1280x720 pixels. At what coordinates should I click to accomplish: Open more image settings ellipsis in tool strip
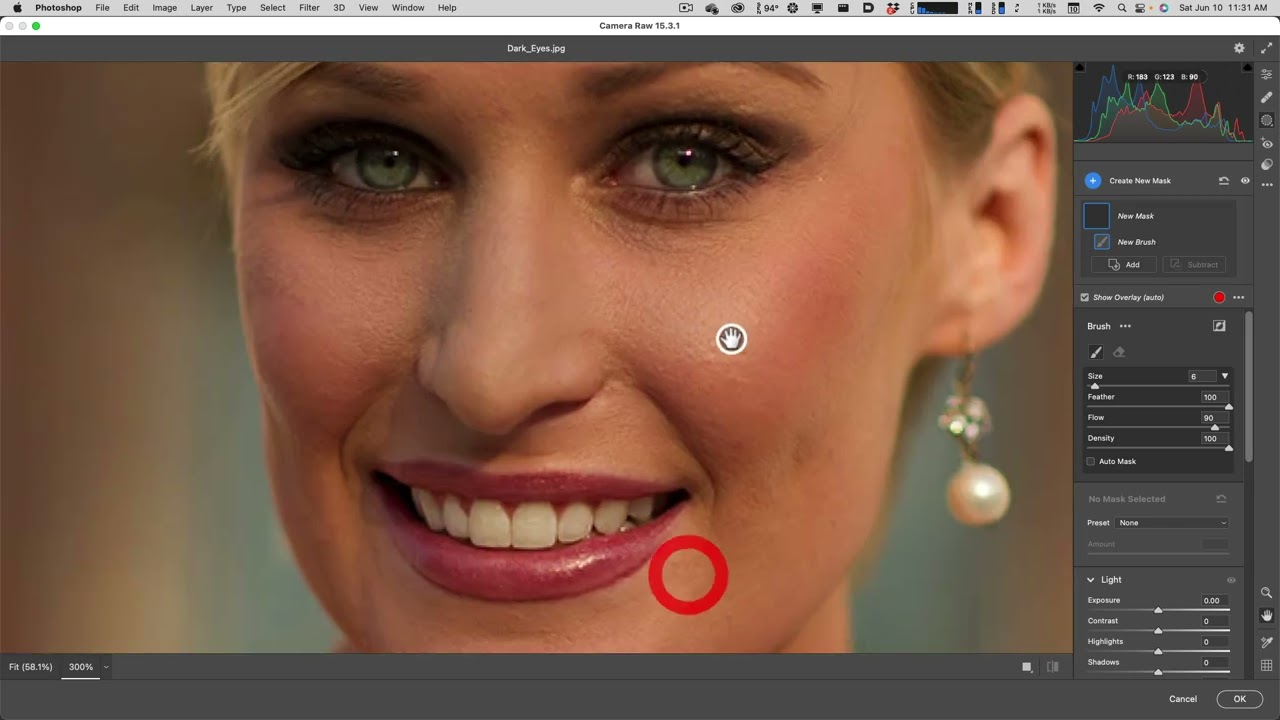pos(1266,185)
